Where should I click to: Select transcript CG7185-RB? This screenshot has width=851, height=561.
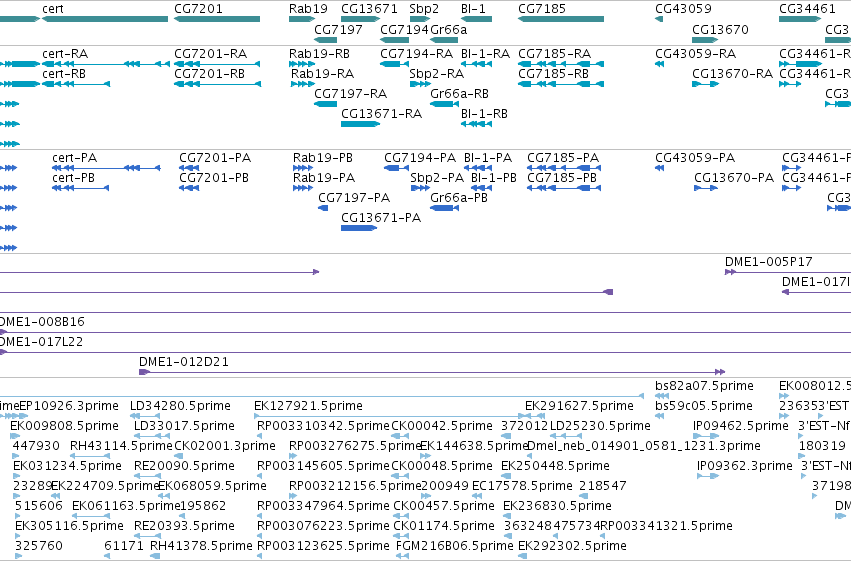553,74
